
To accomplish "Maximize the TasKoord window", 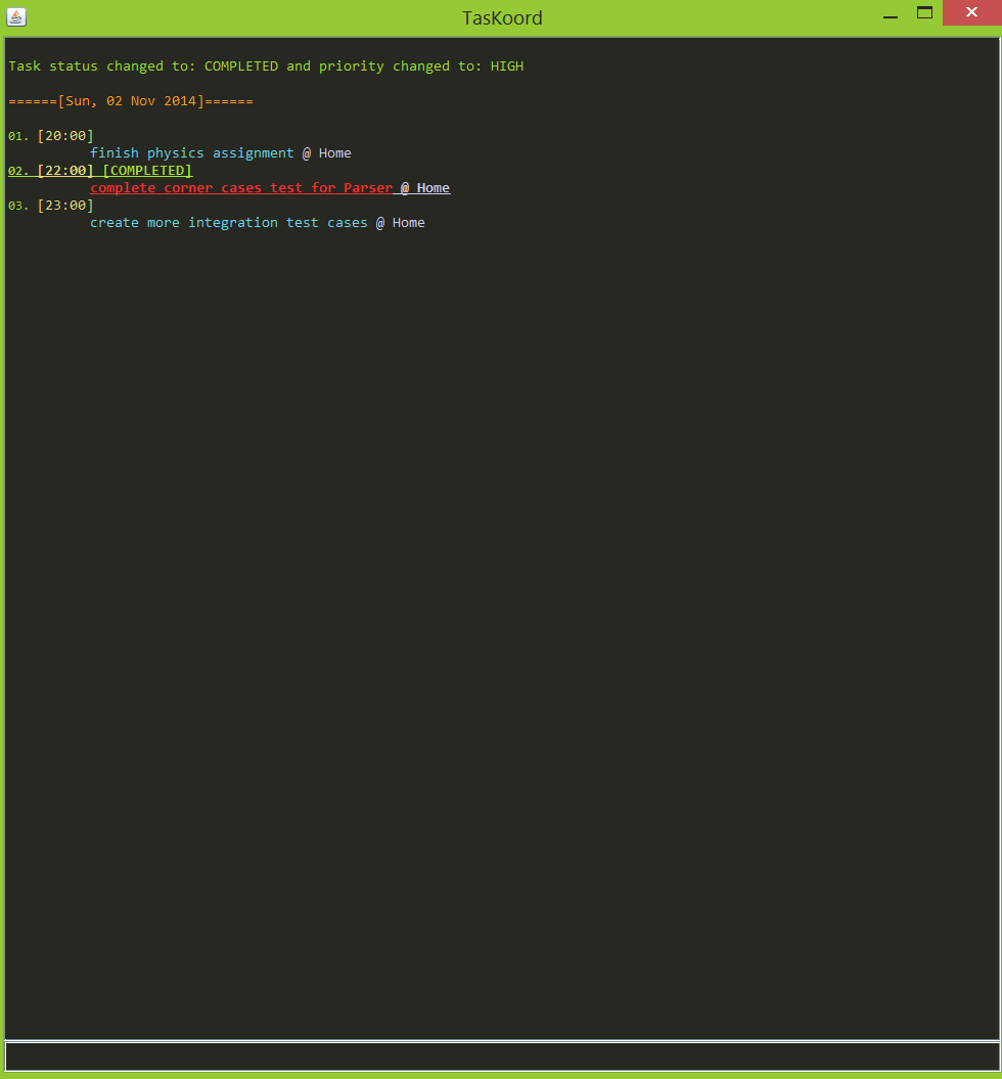I will pos(925,14).
